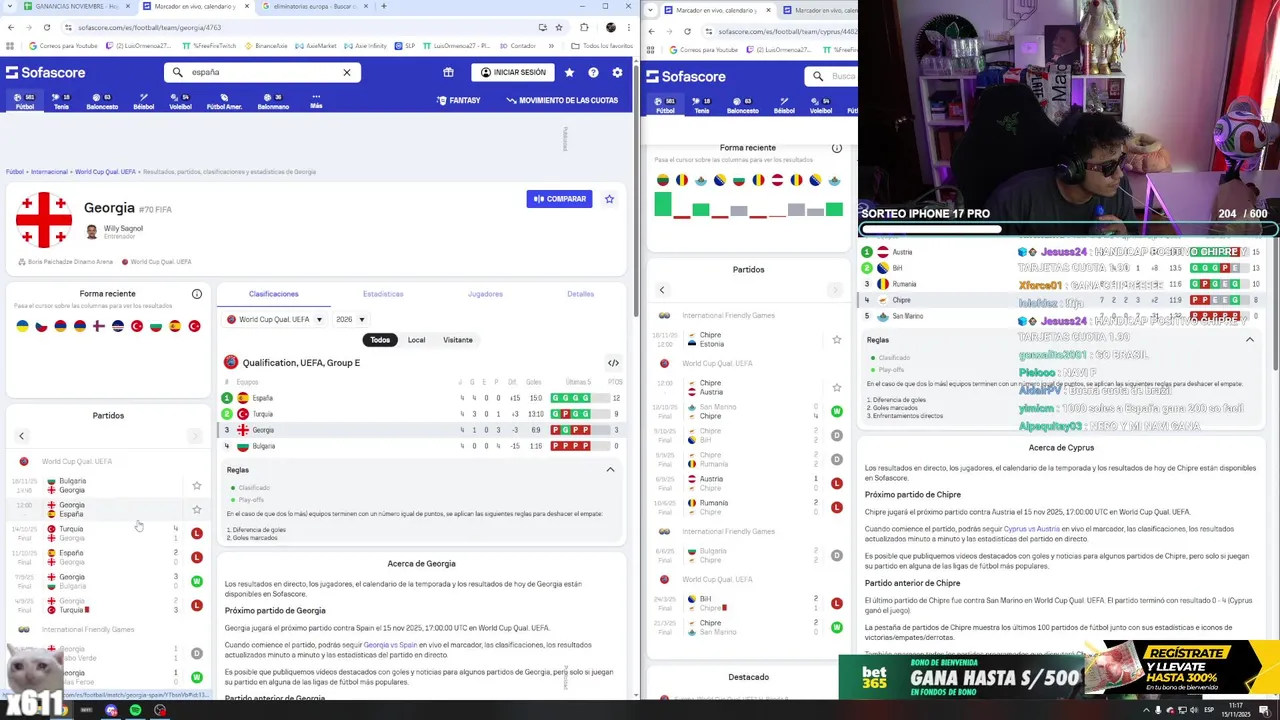Open the Más sports menu
Image resolution: width=1280 pixels, height=720 pixels.
point(316,101)
